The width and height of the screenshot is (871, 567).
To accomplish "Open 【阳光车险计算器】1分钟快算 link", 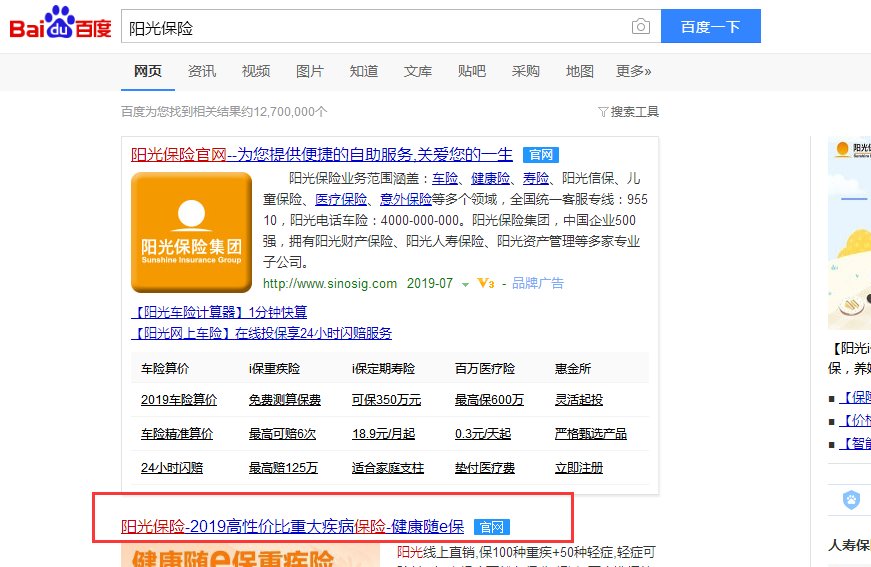I will pos(219,312).
